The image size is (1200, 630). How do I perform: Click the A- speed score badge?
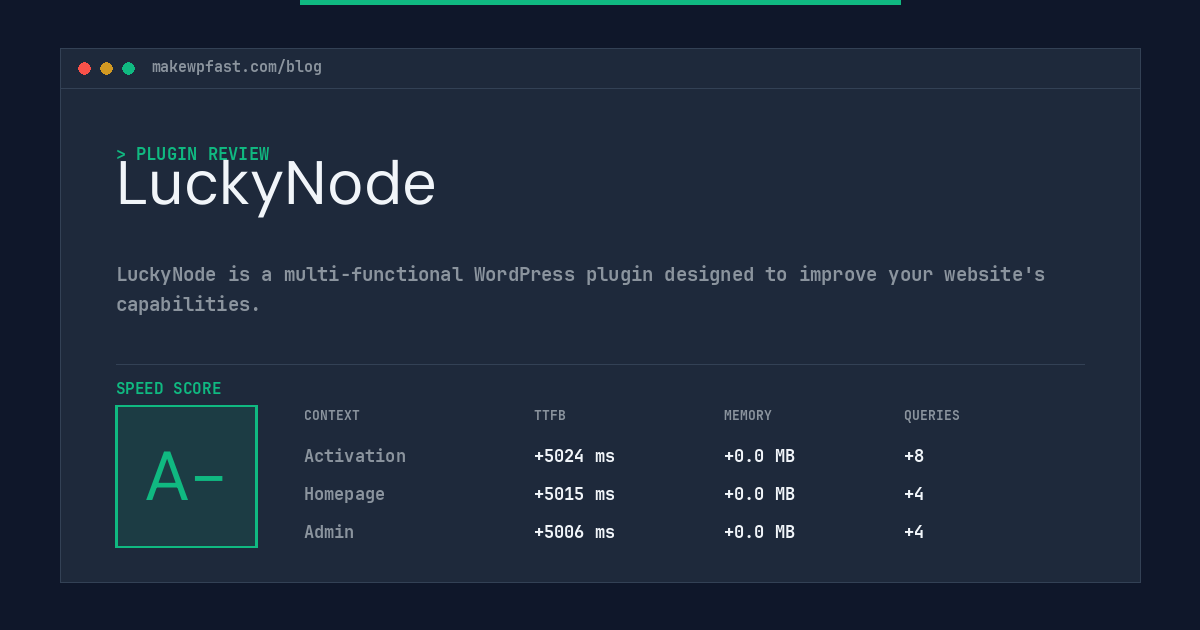[x=186, y=476]
